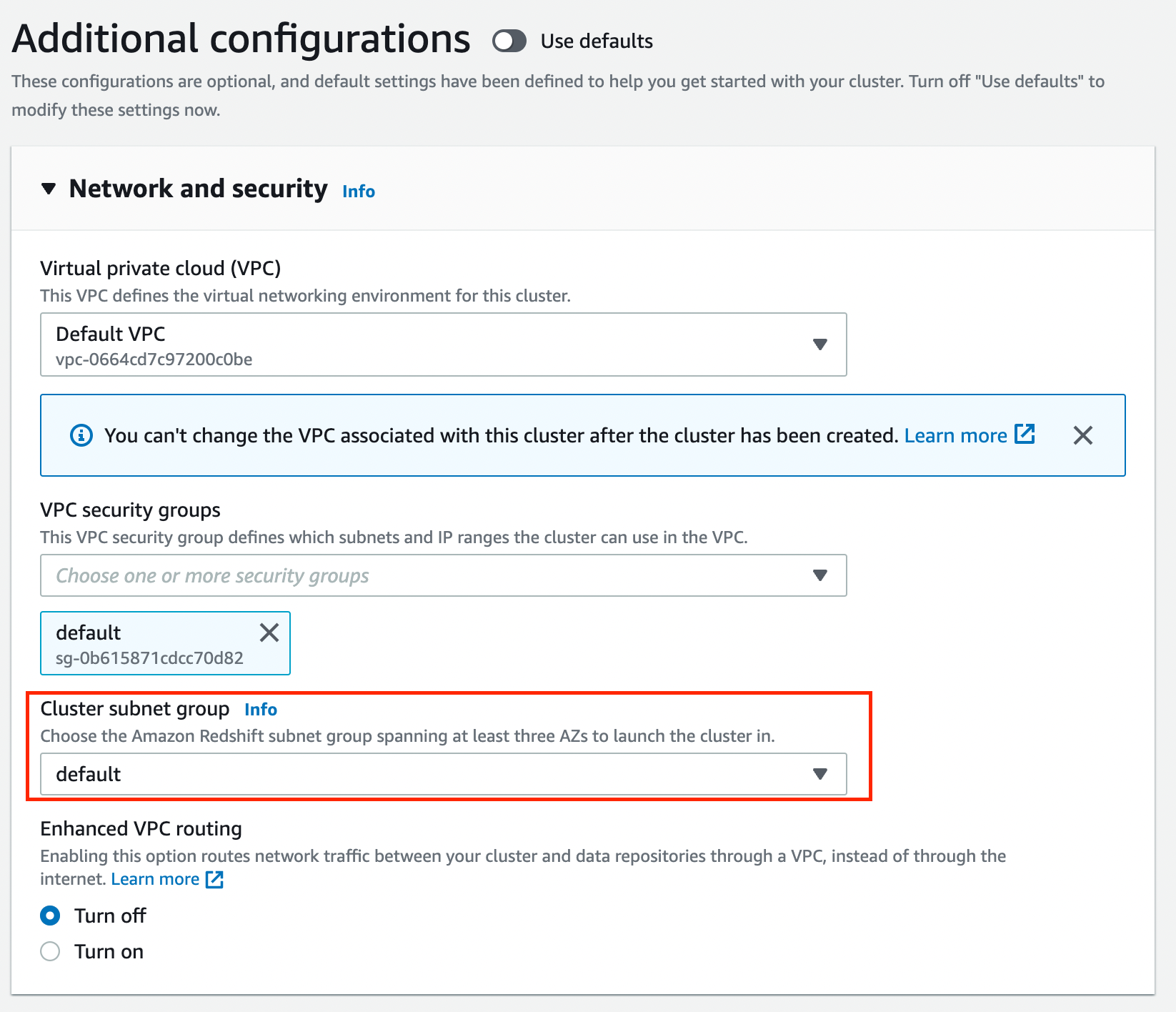Click the Cluster subnet group dropdown arrow
The image size is (1176, 1012).
[x=820, y=774]
